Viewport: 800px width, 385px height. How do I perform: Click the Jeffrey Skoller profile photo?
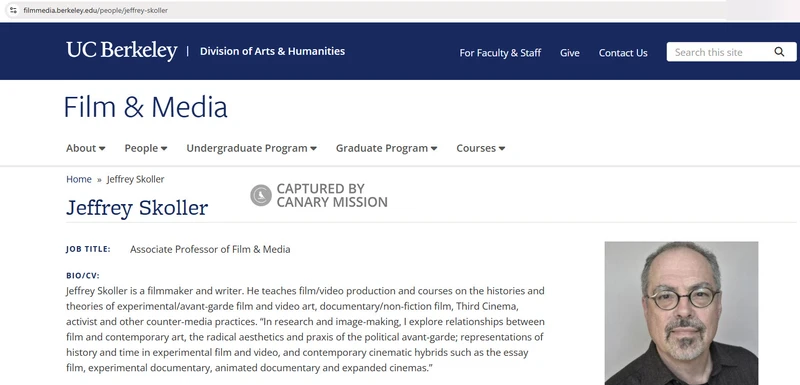pos(681,313)
